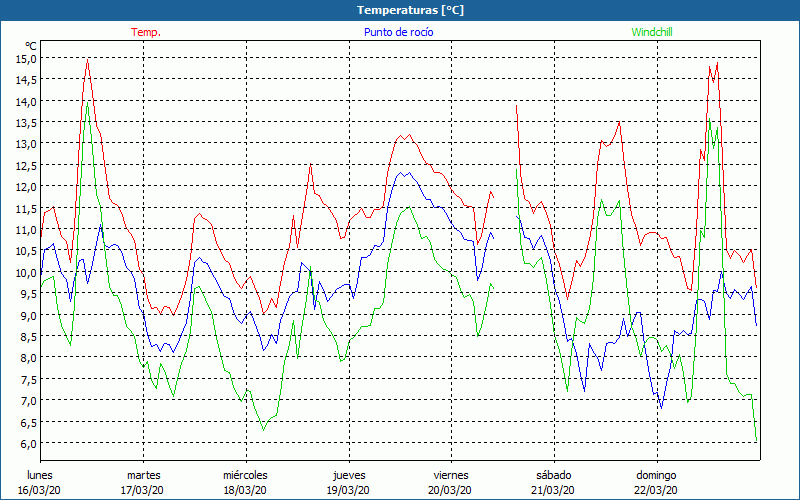Click the 20/03/20 date label
The height and width of the screenshot is (500, 800).
pos(450,490)
